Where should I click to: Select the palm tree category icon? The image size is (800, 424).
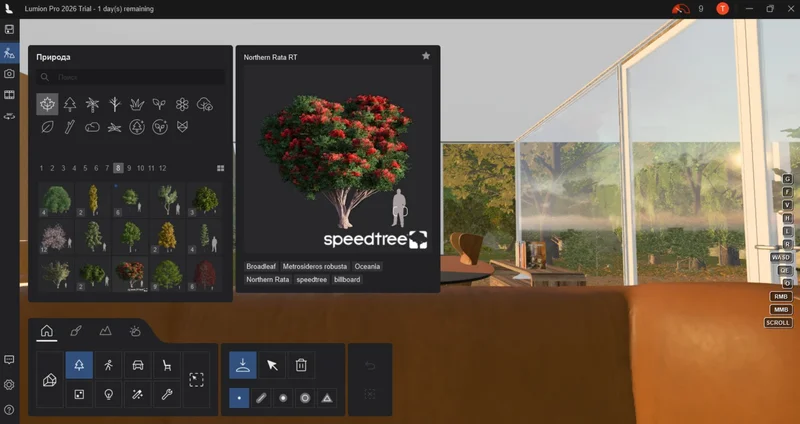point(92,105)
